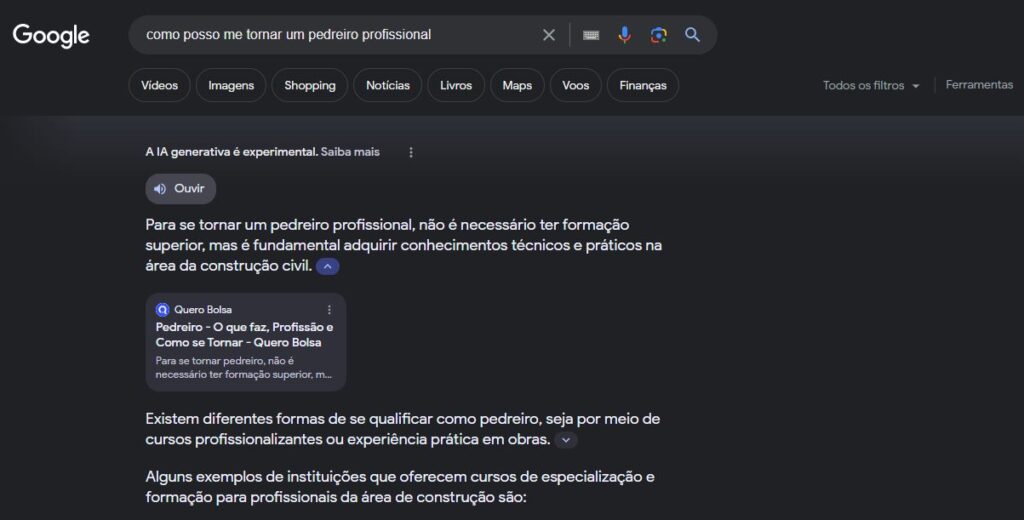This screenshot has width=1024, height=520.
Task: Start voice search with microphone icon
Action: [x=624, y=35]
